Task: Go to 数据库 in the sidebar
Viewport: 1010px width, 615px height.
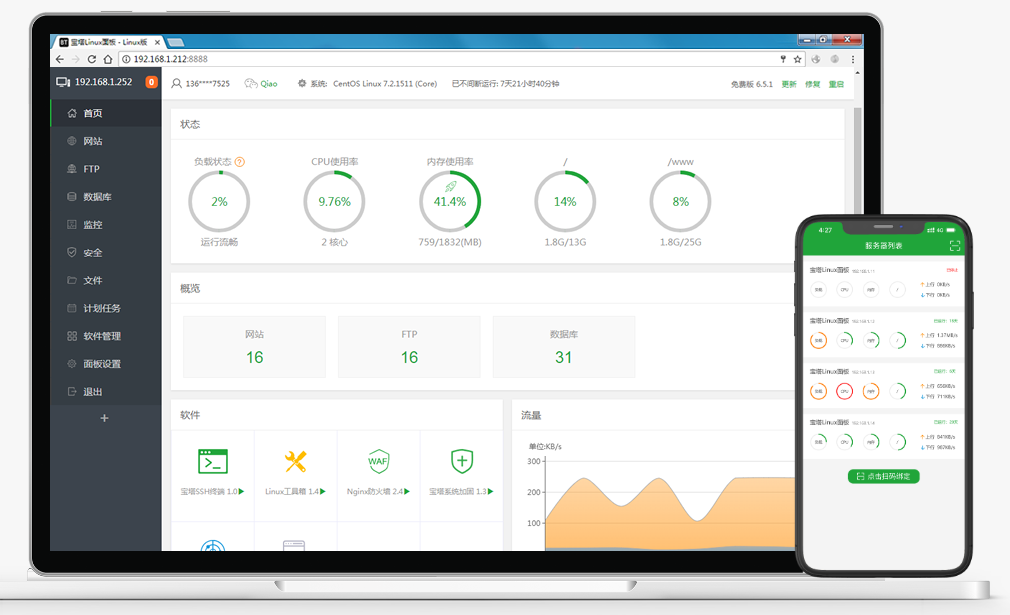Action: click(97, 197)
